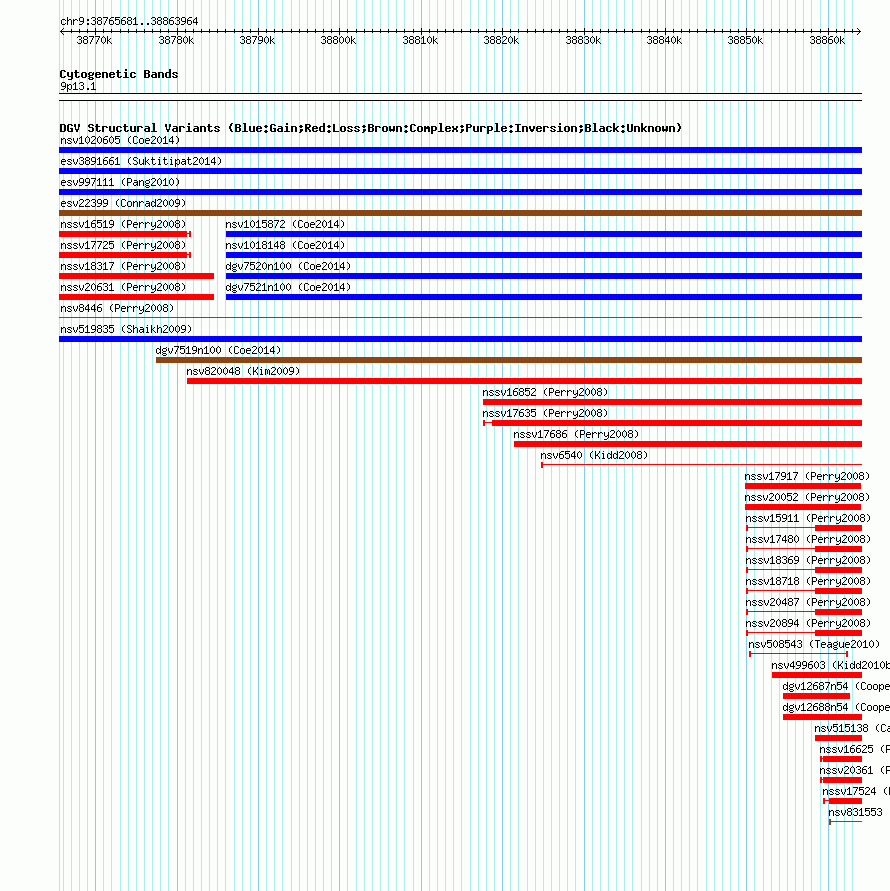Open the nsv6540 (Kidd2008) label
Viewport: 890px width, 891px height.
pyautogui.click(x=594, y=456)
